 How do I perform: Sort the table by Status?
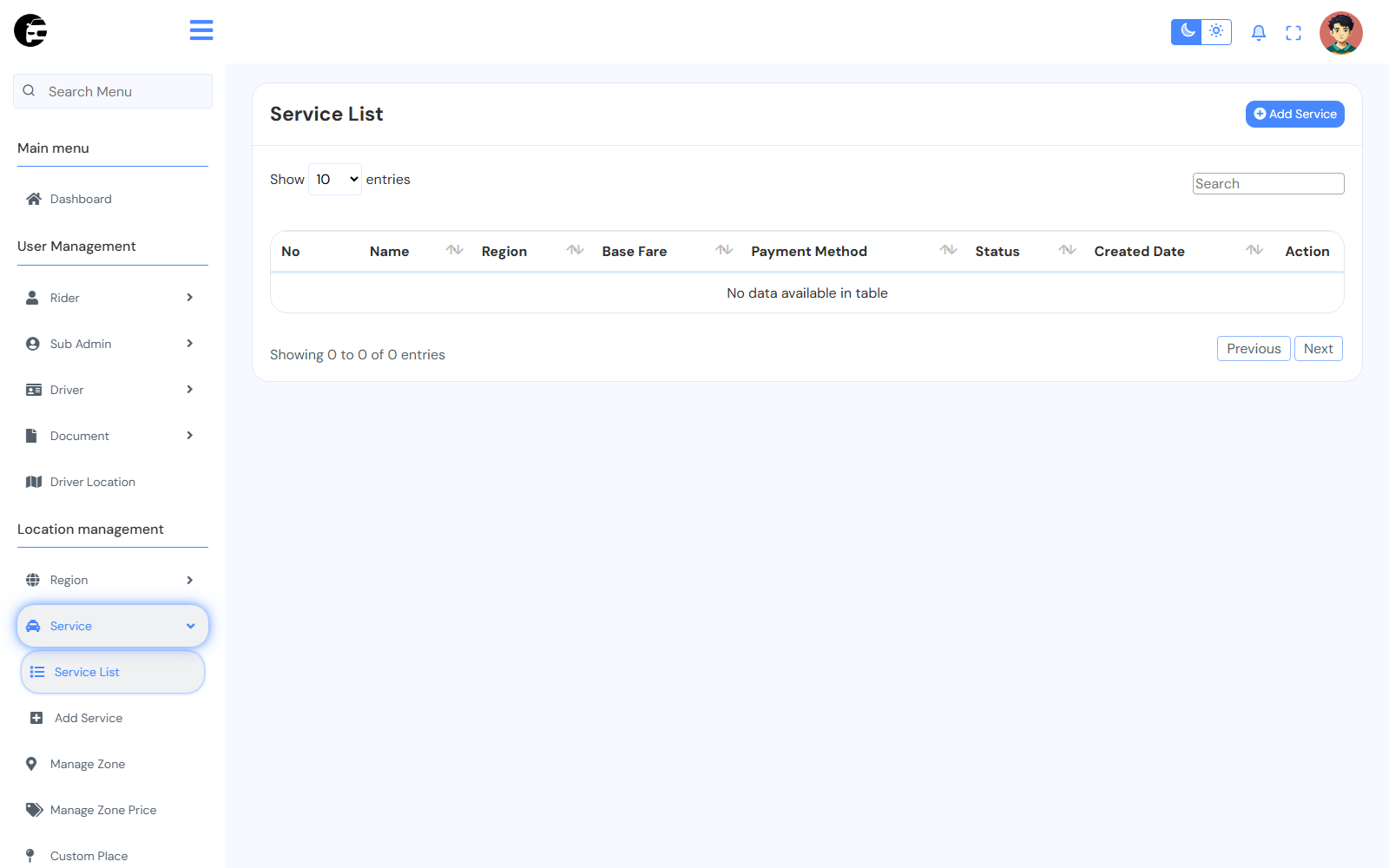(1024, 251)
